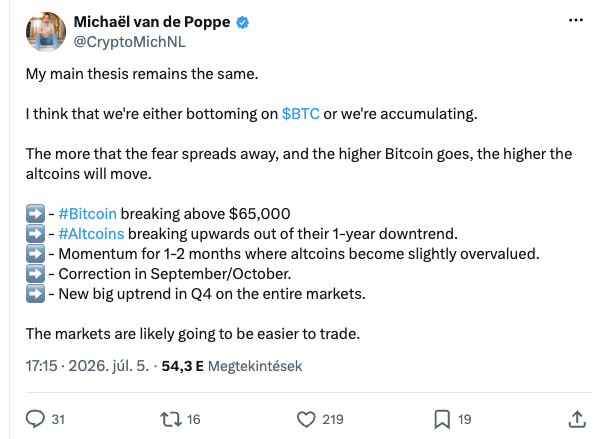Image resolution: width=607 pixels, height=439 pixels.
Task: Open the #Altcoins hashtag
Action: point(91,234)
